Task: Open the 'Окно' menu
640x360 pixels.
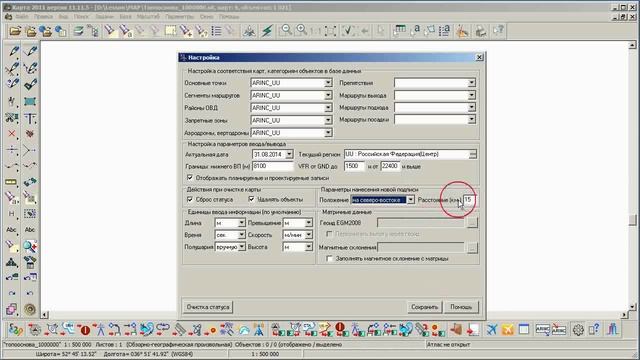Action: (x=207, y=17)
